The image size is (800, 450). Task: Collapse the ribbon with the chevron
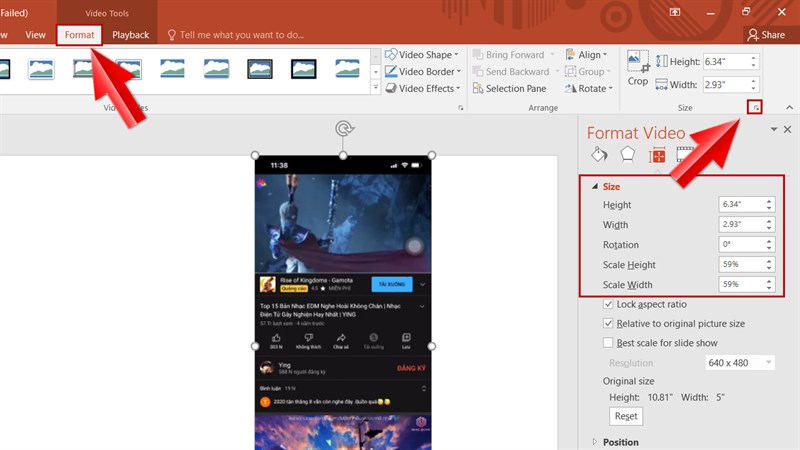point(789,108)
